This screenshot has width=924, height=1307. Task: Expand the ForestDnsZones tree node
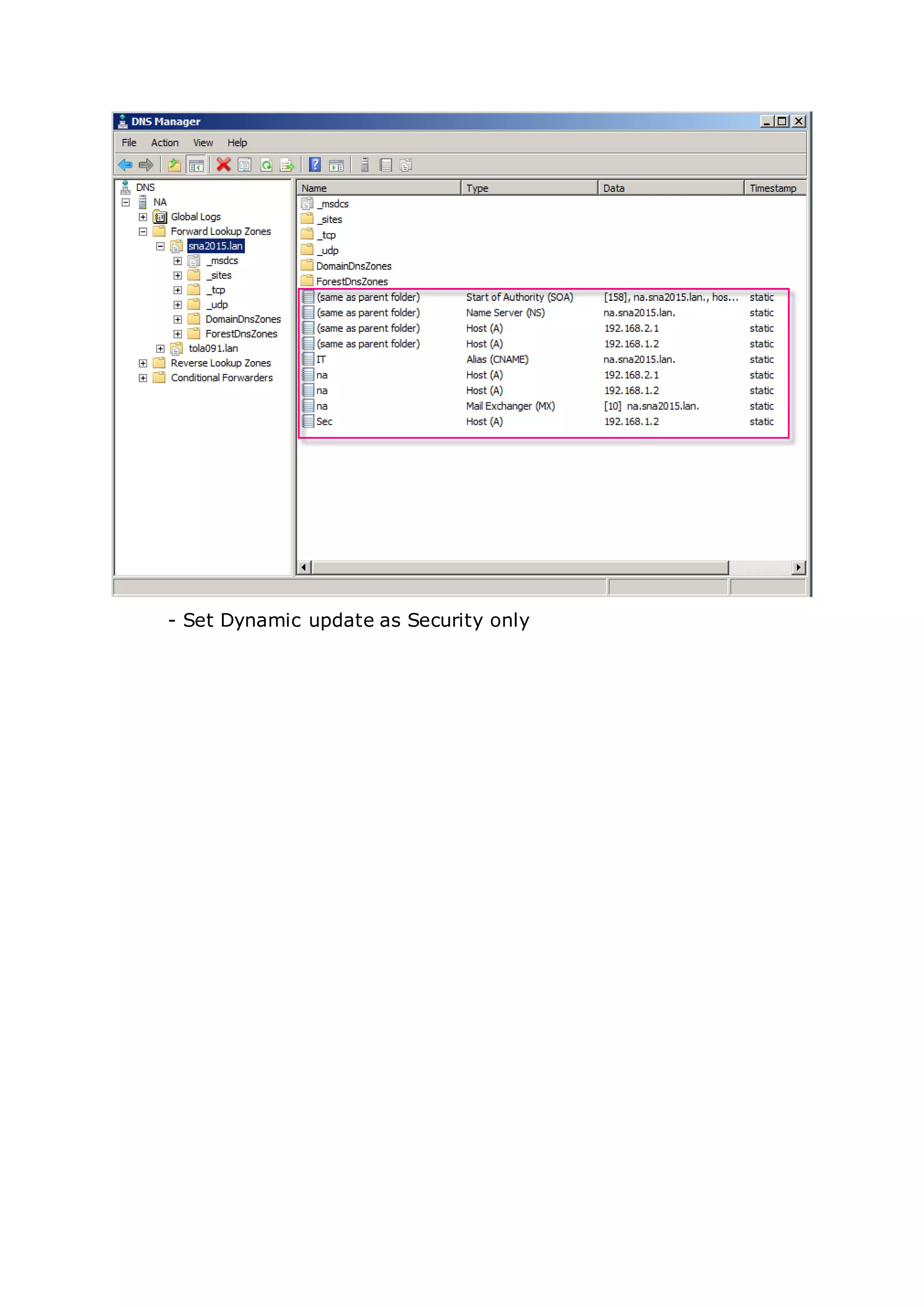(177, 334)
